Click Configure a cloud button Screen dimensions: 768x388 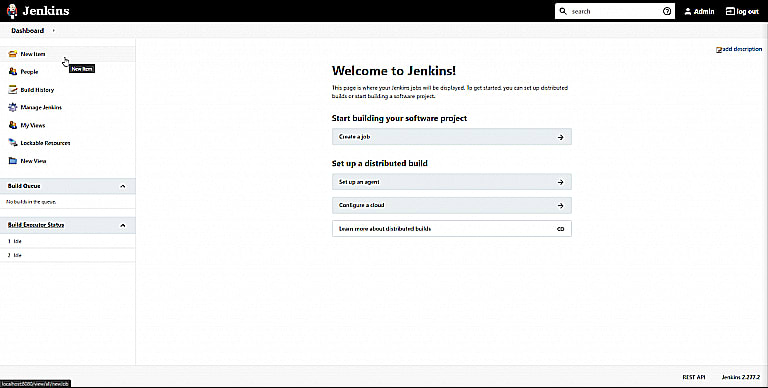coord(452,205)
